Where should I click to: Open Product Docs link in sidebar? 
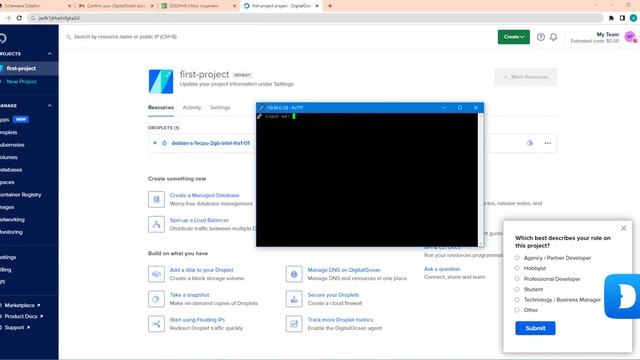click(x=23, y=316)
